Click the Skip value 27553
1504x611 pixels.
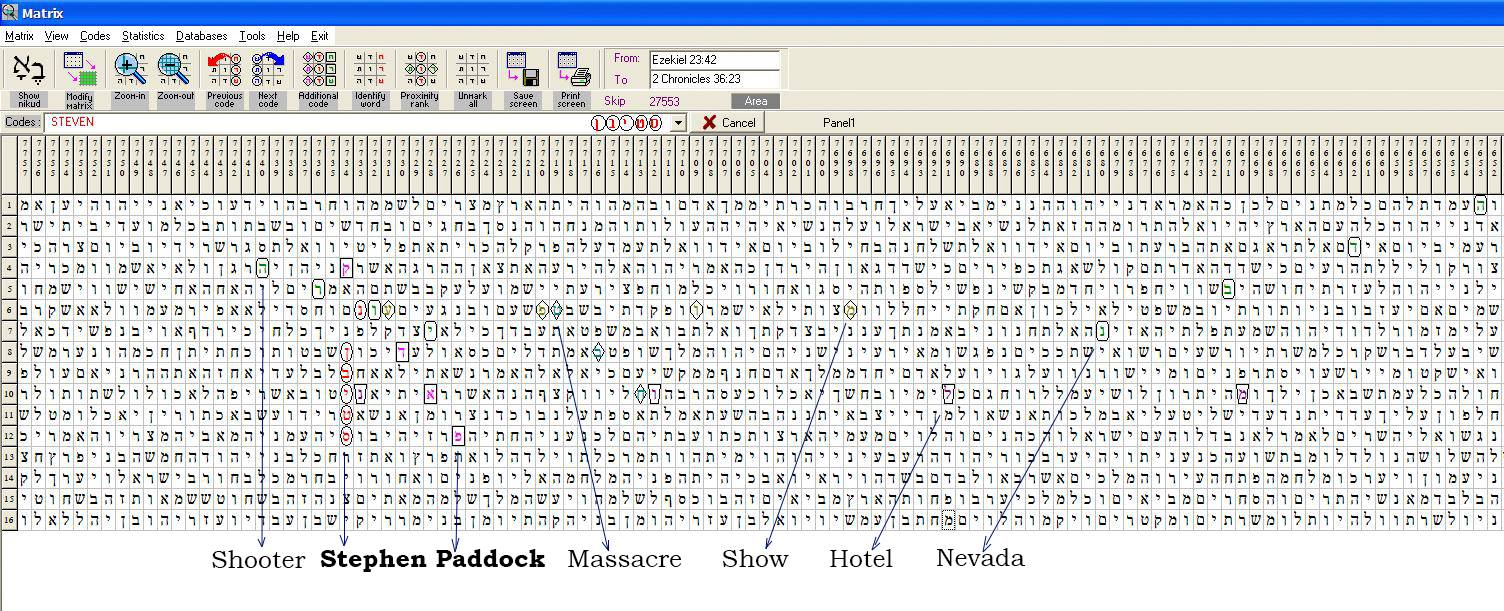(x=664, y=101)
